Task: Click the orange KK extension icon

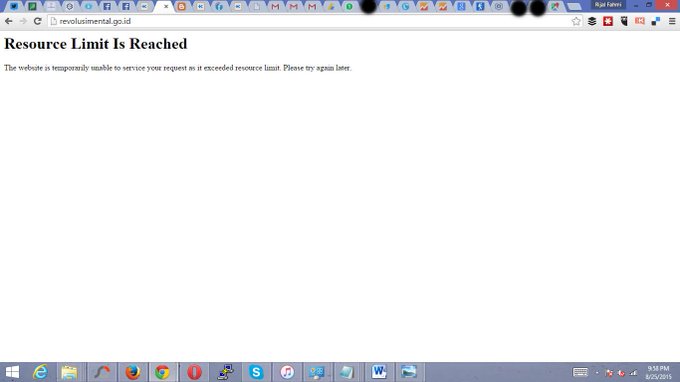Action: click(640, 21)
